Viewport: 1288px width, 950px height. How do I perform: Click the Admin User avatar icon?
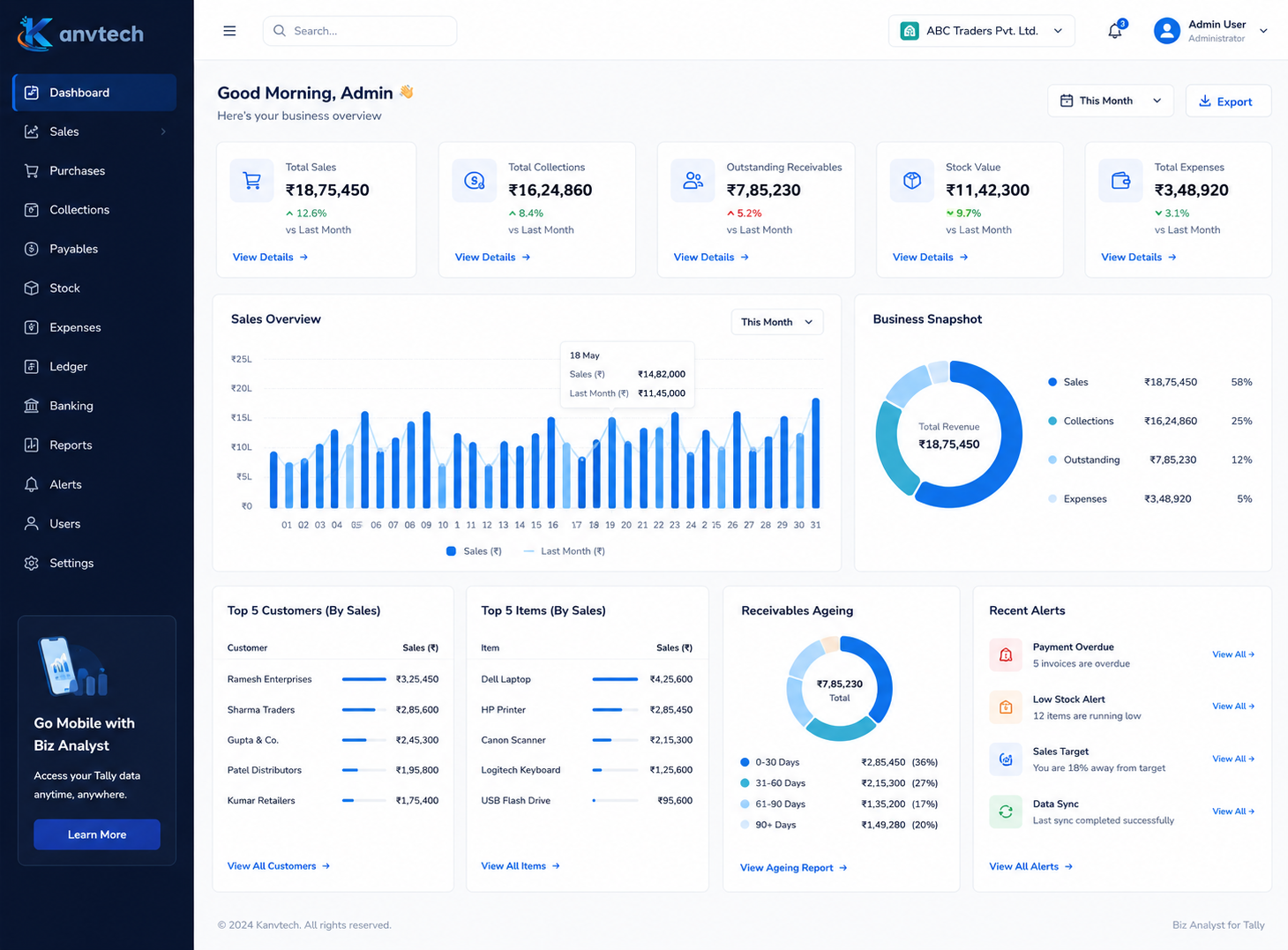[x=1166, y=31]
